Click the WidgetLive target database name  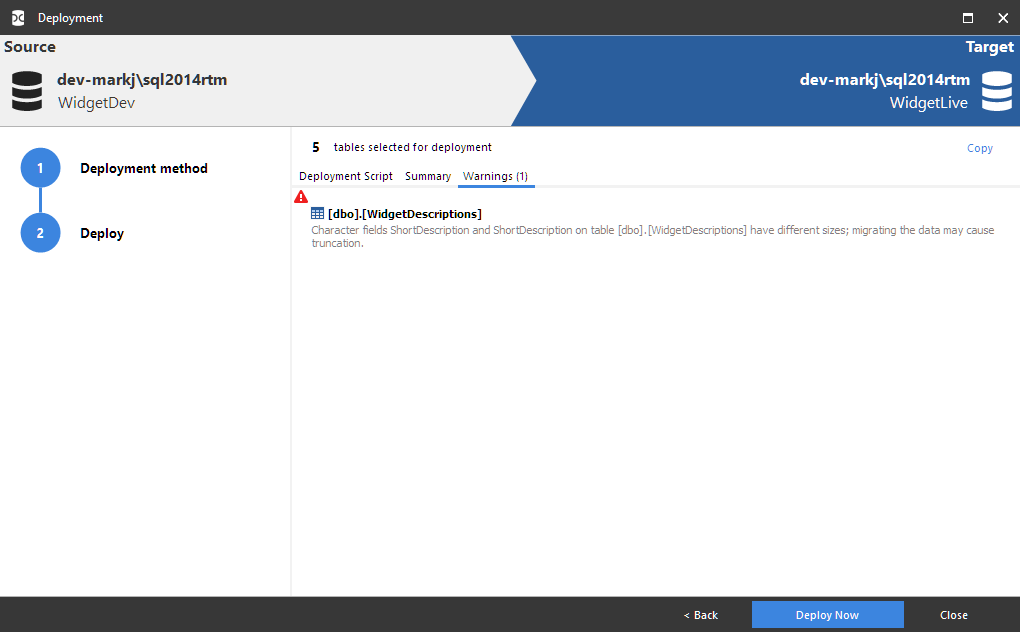(928, 103)
